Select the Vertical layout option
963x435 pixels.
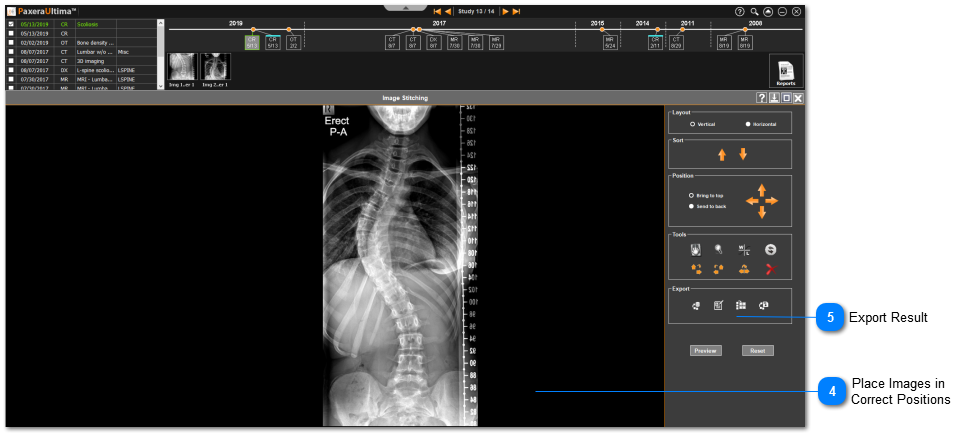692,124
